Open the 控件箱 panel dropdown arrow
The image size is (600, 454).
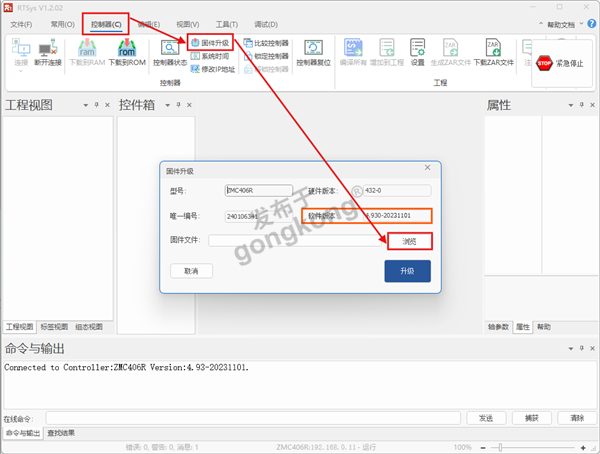click(167, 105)
